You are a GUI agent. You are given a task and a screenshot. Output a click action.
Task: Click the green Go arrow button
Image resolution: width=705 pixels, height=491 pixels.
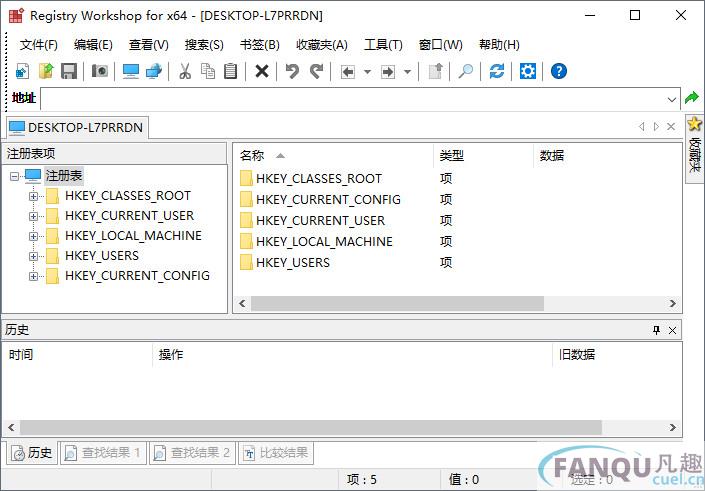coord(691,98)
